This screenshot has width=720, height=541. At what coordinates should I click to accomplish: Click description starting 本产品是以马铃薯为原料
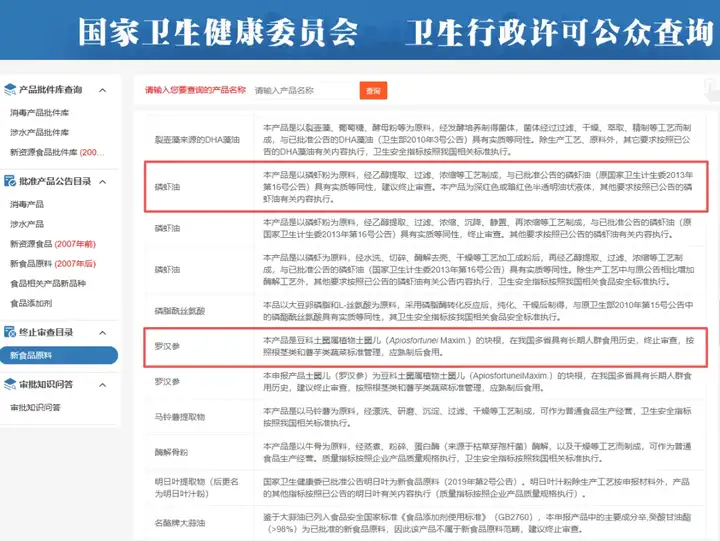(x=477, y=417)
